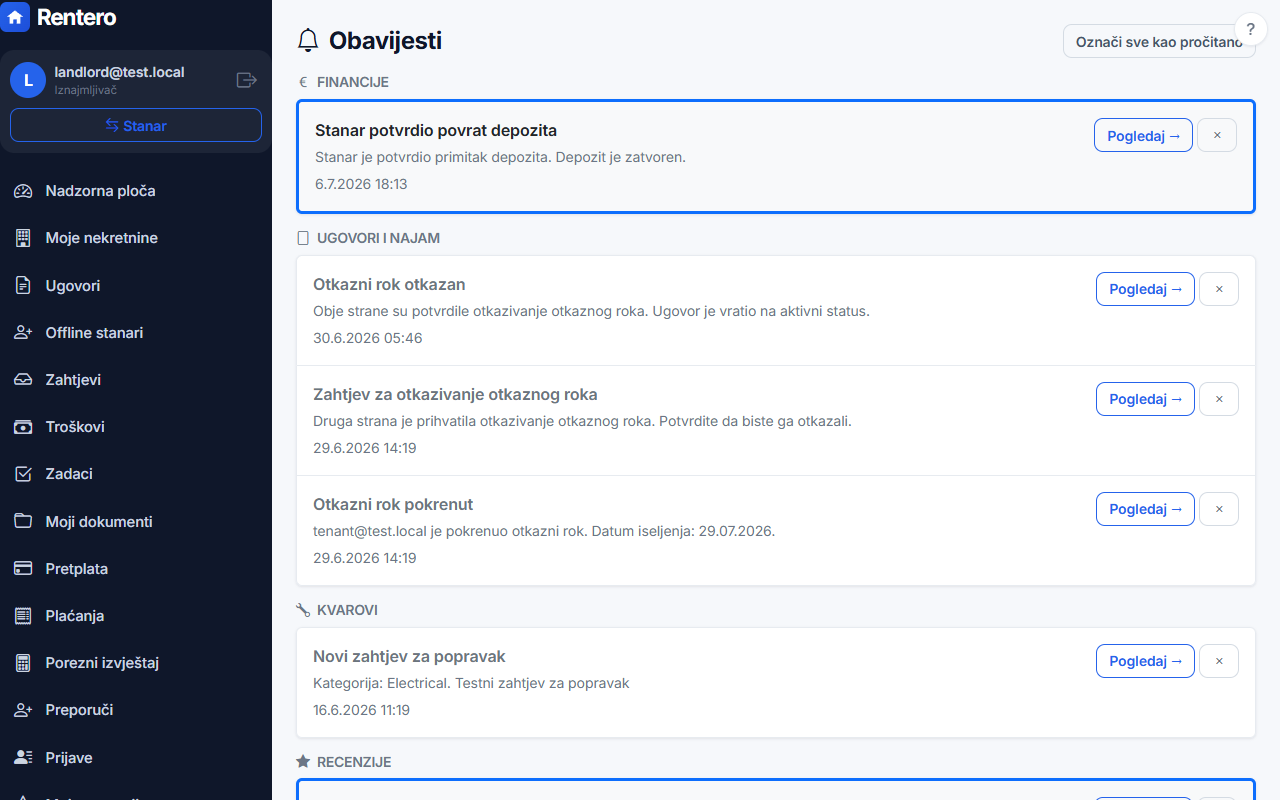1280x800 pixels.
Task: Dismiss the Otkazni rok otkazan notification
Action: tap(1219, 289)
